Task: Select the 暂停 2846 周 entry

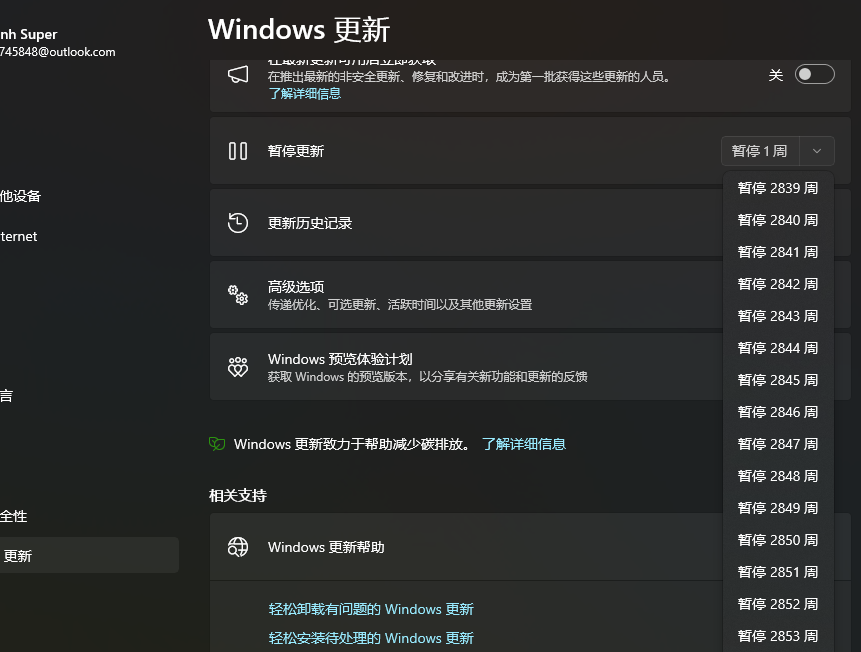Action: 778,412
